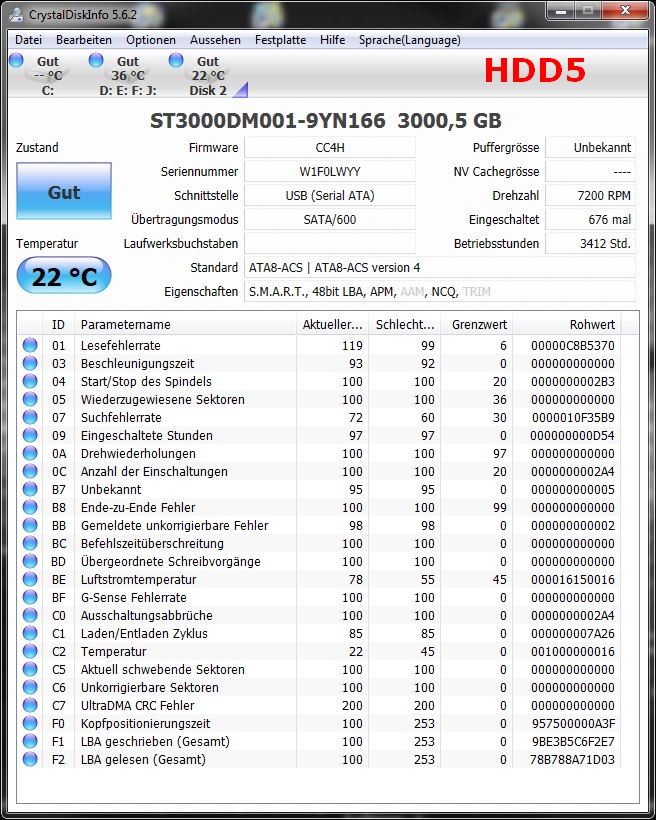Click status icon for Aktuell schwebende Sektoren

coord(30,669)
